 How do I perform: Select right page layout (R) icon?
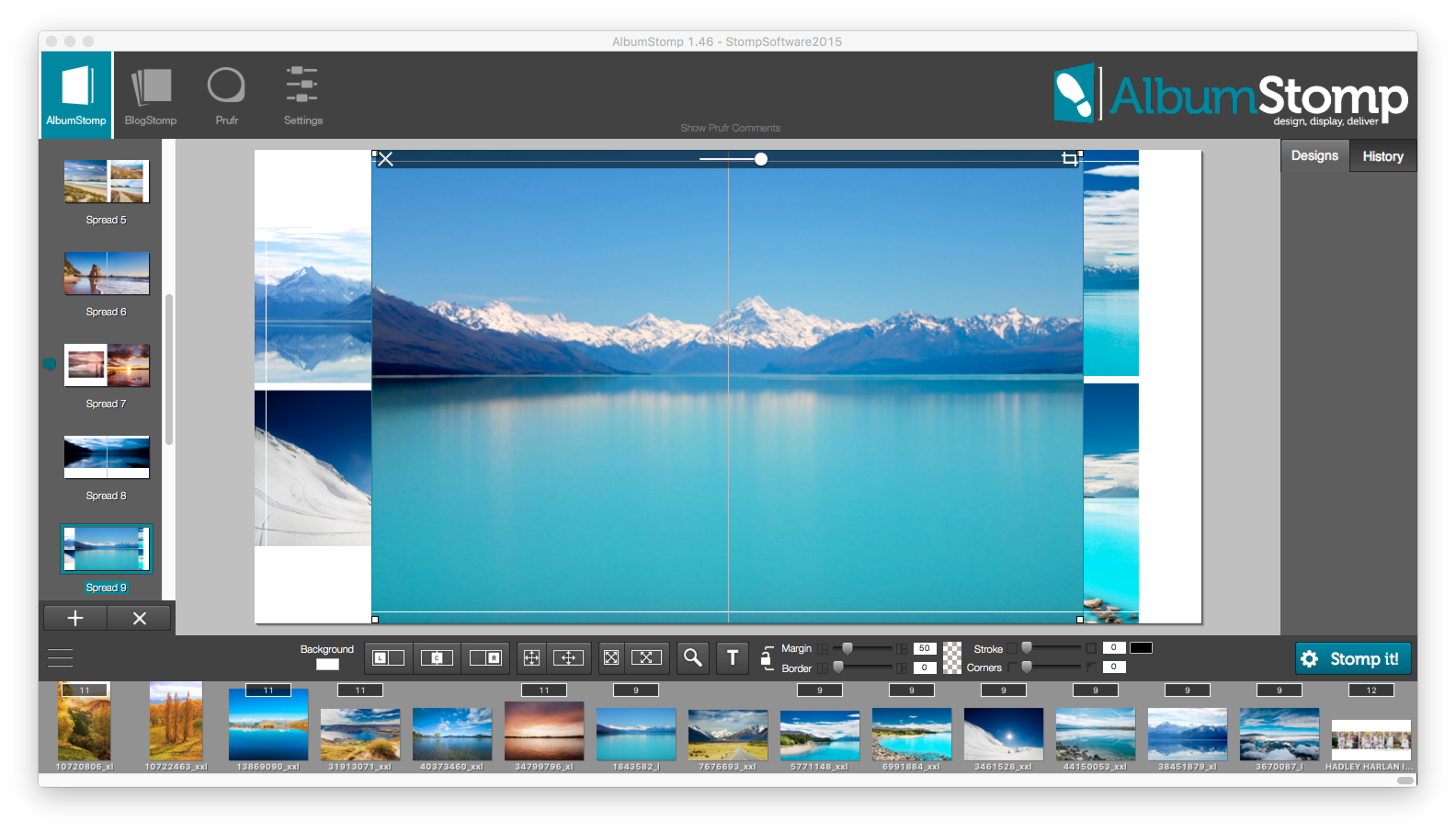485,657
